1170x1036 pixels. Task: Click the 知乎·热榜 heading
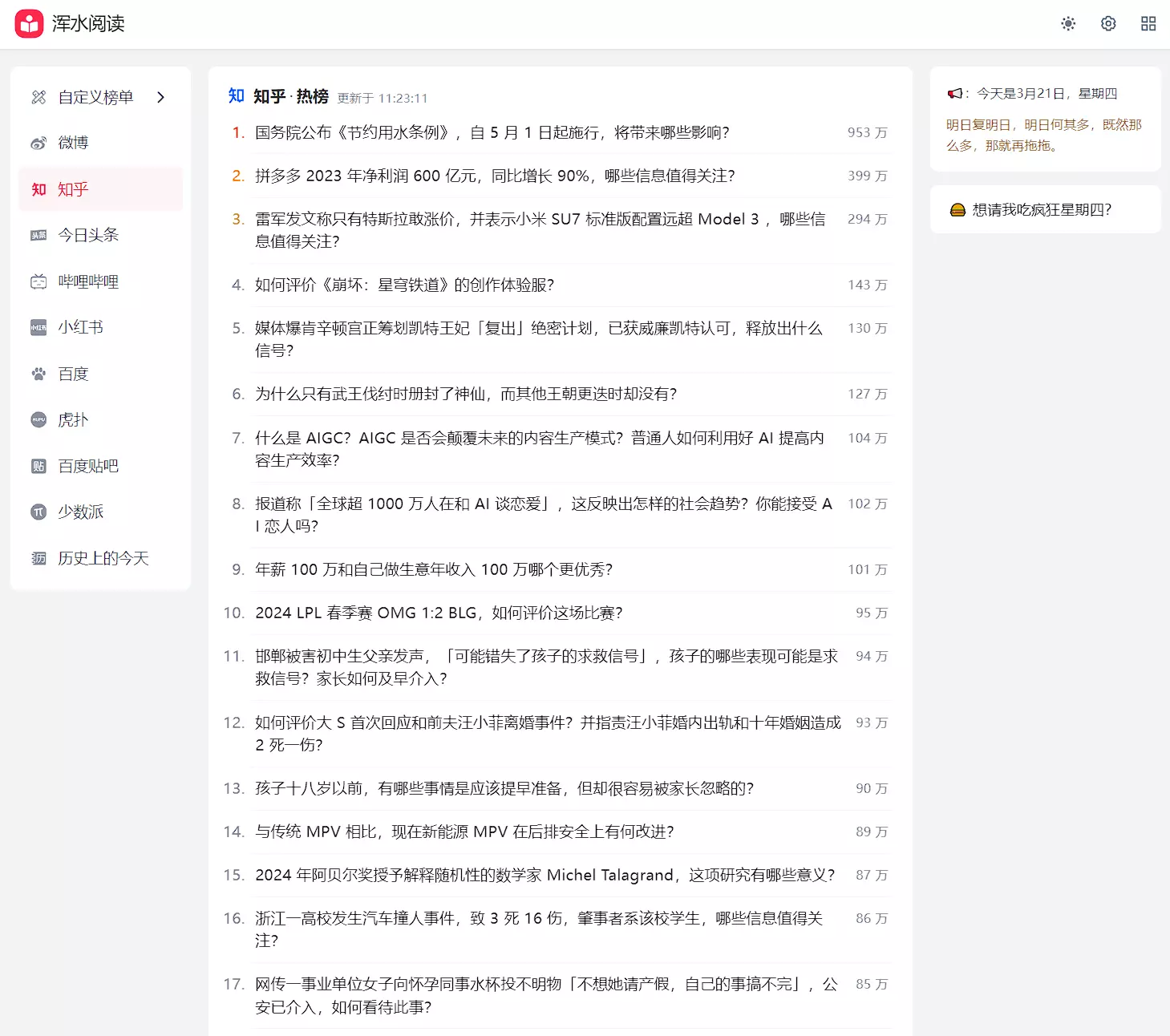[290, 97]
